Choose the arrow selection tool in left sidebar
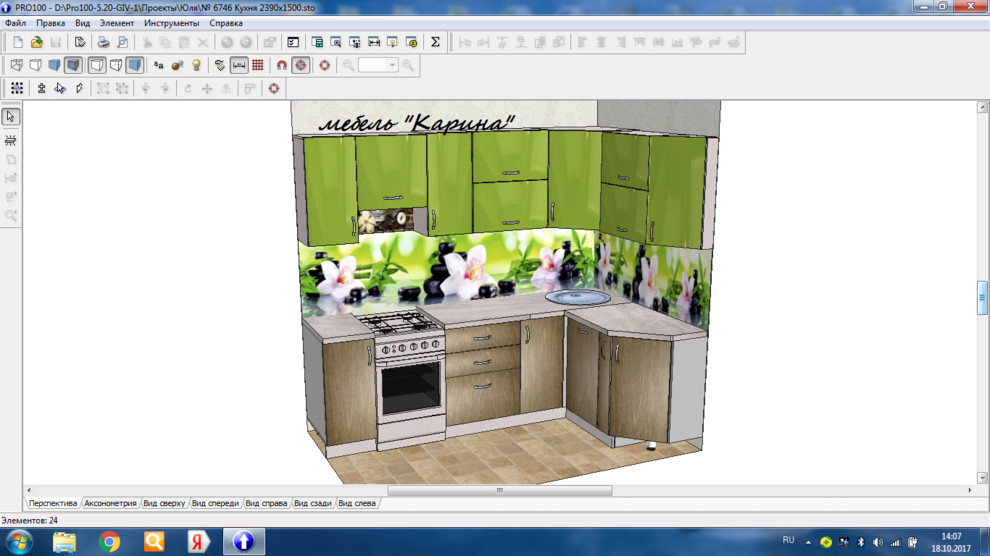 pos(11,116)
